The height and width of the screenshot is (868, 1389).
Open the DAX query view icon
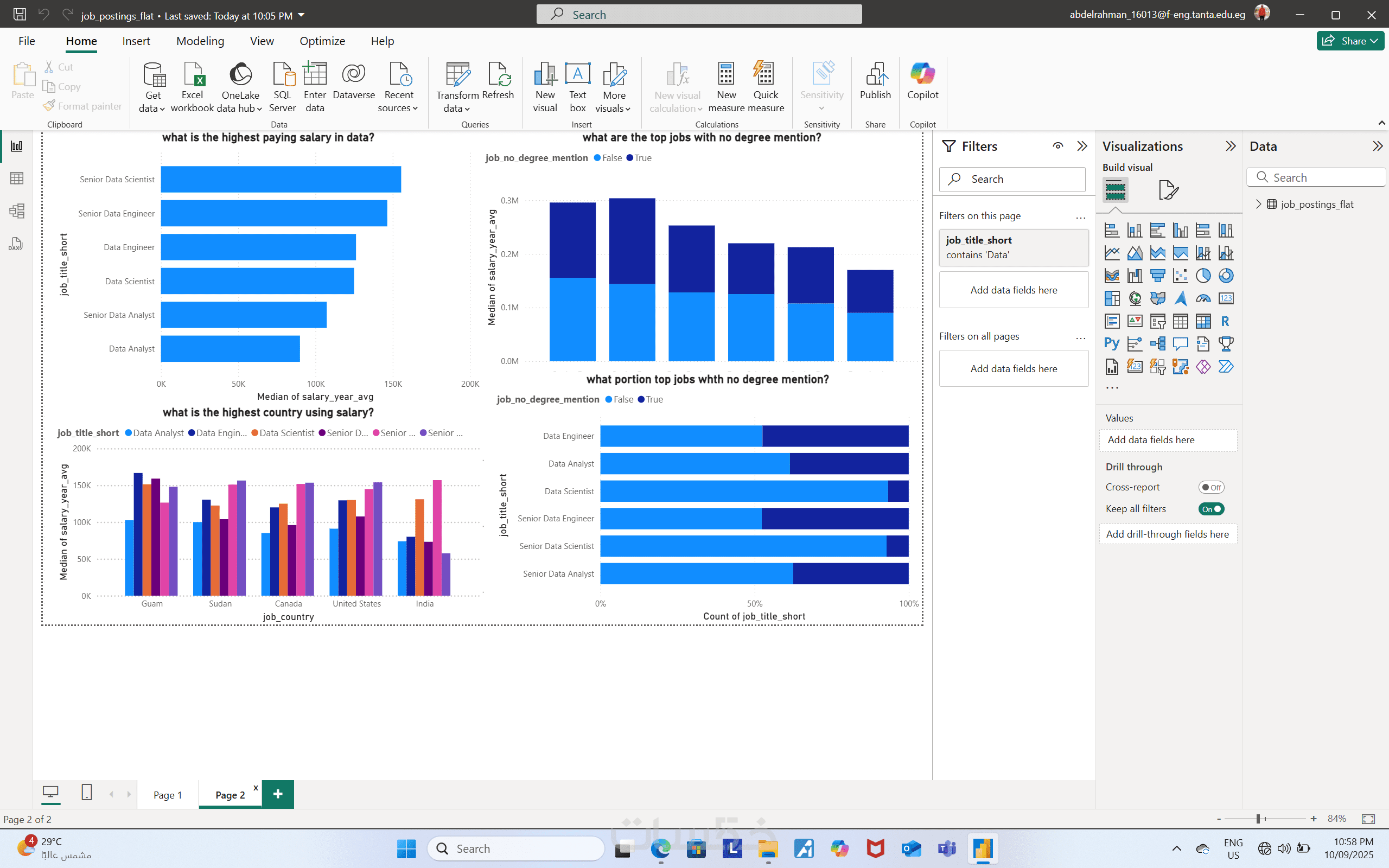tap(16, 244)
